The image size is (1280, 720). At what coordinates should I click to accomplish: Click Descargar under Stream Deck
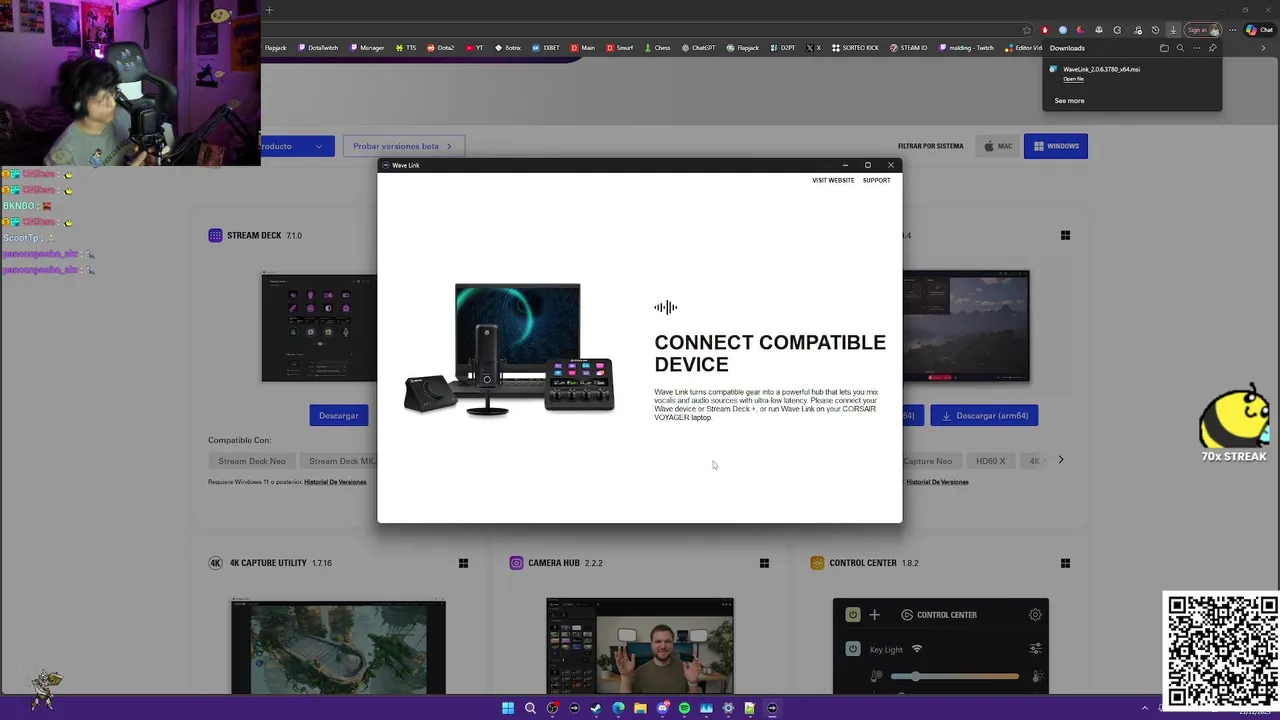coord(339,415)
